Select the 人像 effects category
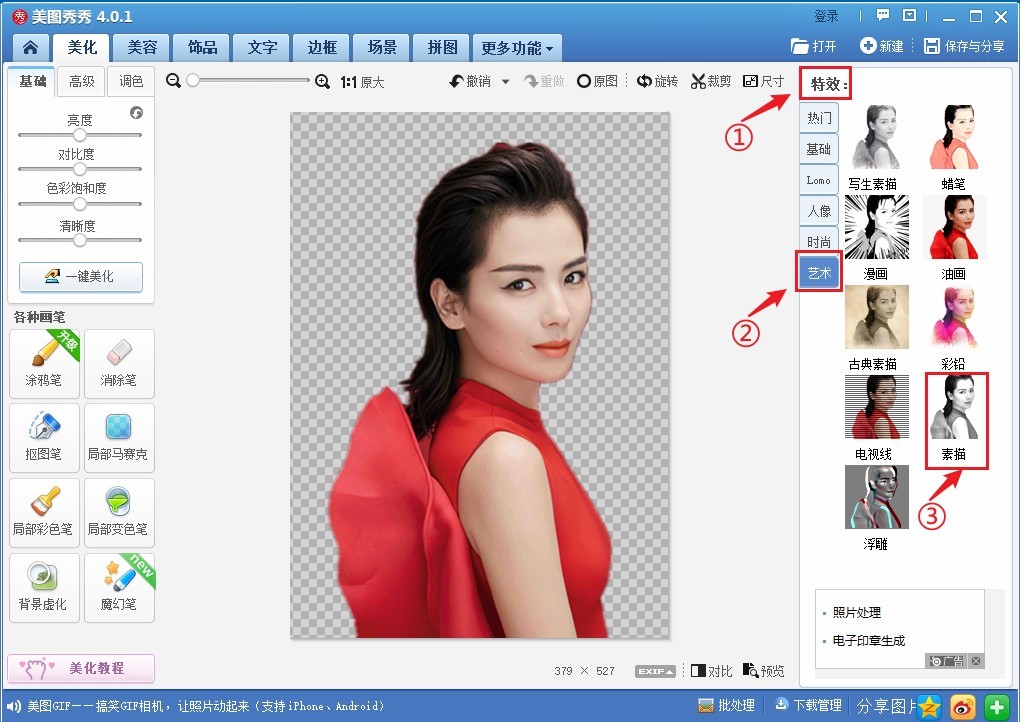 (819, 211)
